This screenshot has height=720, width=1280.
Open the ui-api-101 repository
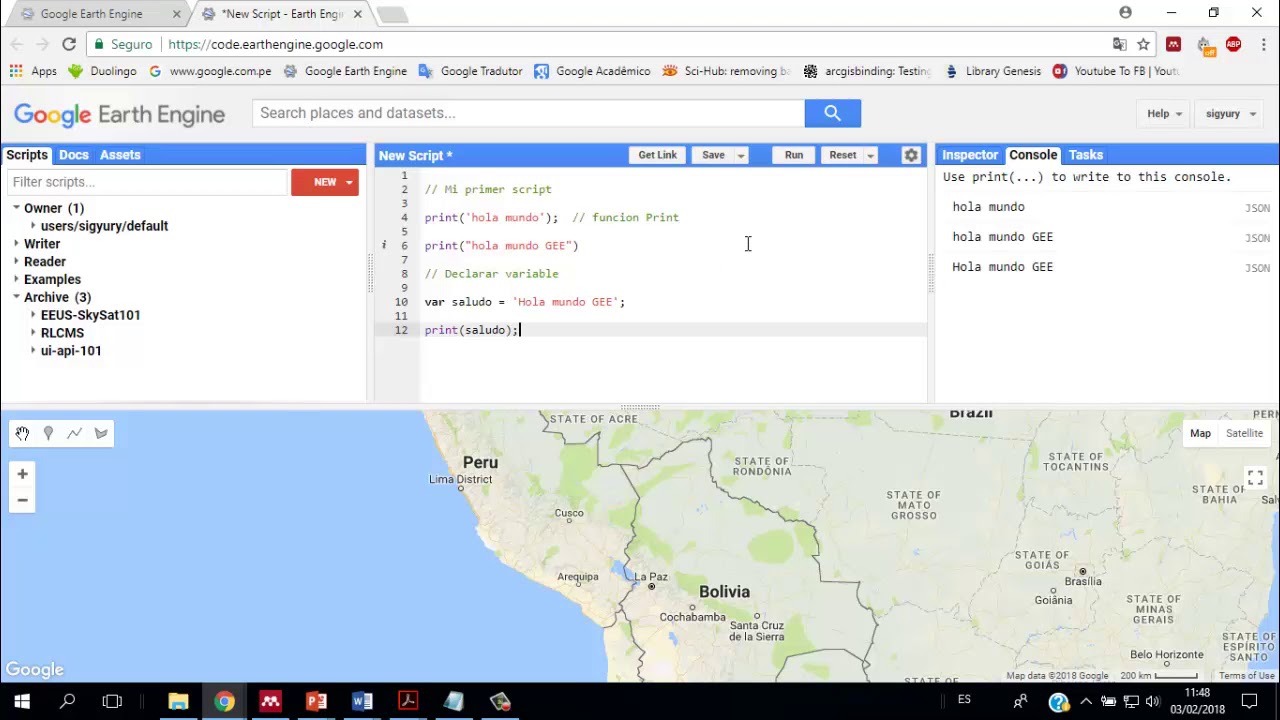71,351
